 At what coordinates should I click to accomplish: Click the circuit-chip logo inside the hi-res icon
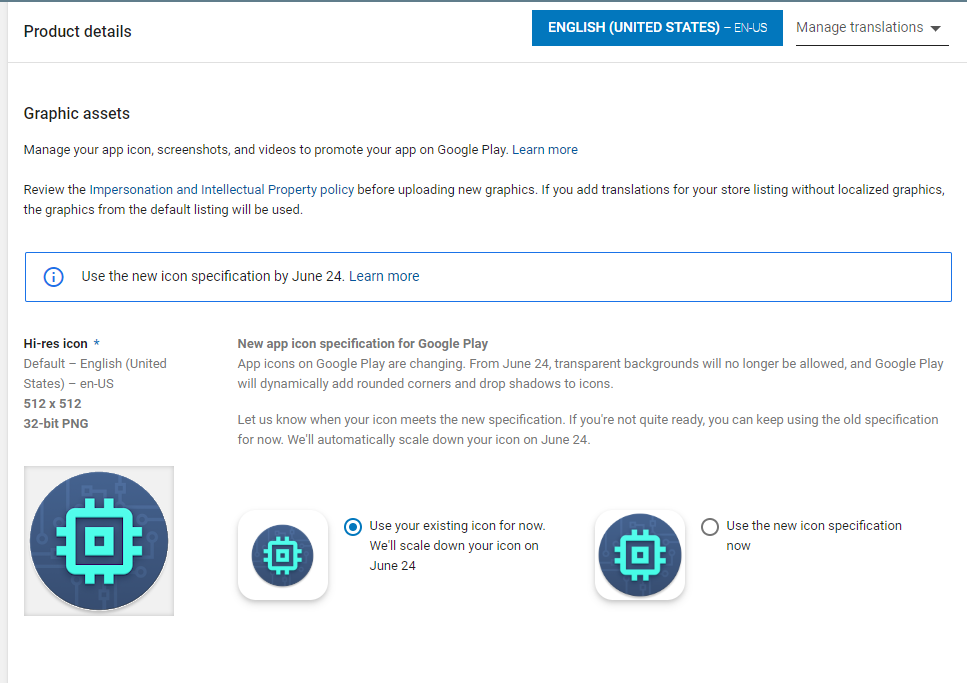click(98, 540)
